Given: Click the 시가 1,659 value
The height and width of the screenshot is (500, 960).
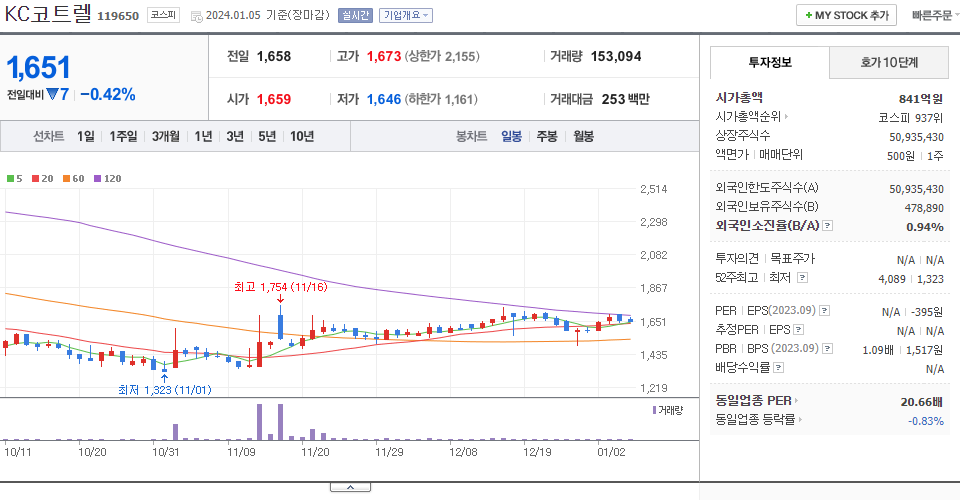Looking at the screenshot, I should point(274,99).
